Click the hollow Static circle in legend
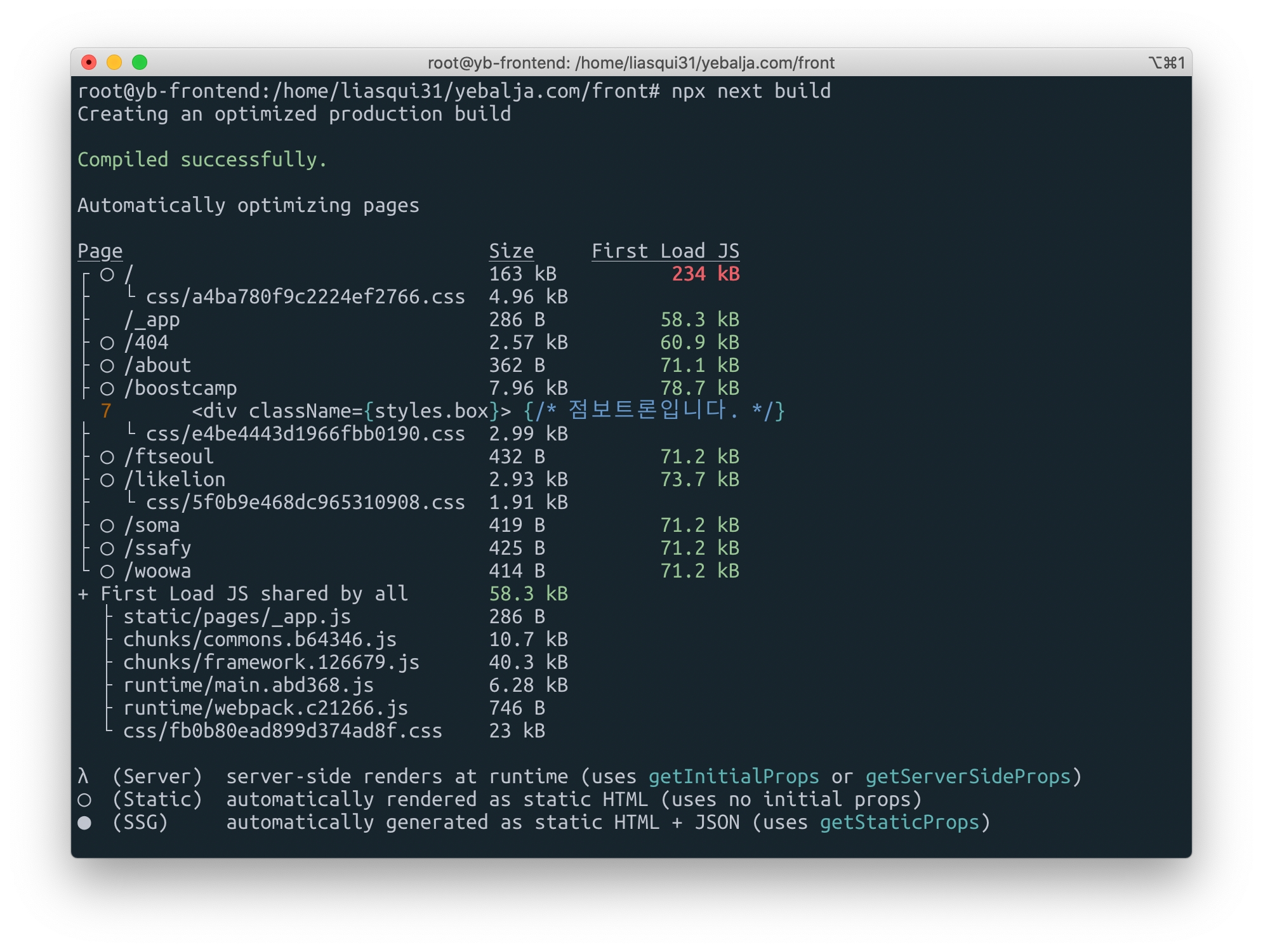 click(x=84, y=800)
